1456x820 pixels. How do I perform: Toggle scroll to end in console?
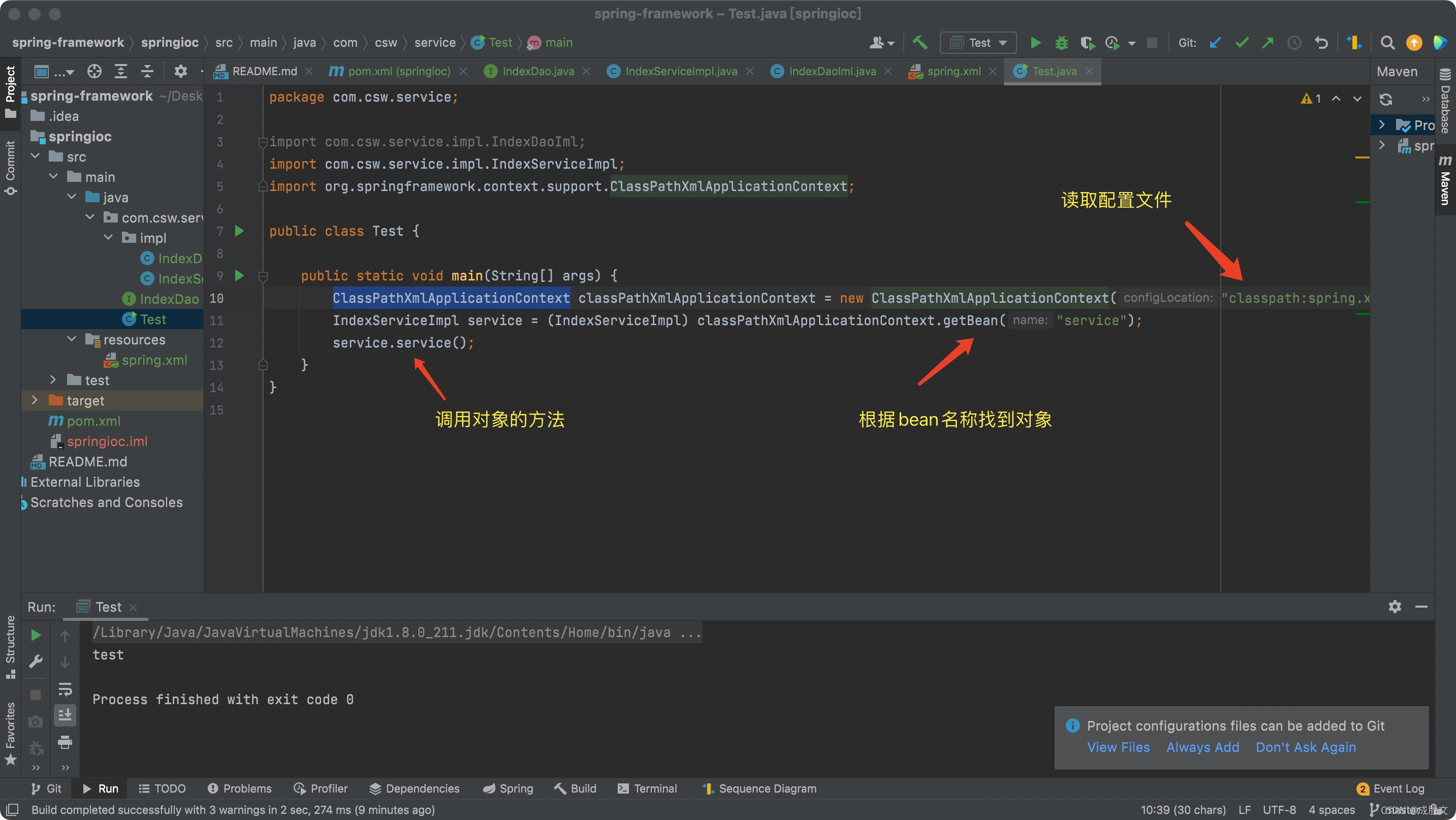point(65,715)
